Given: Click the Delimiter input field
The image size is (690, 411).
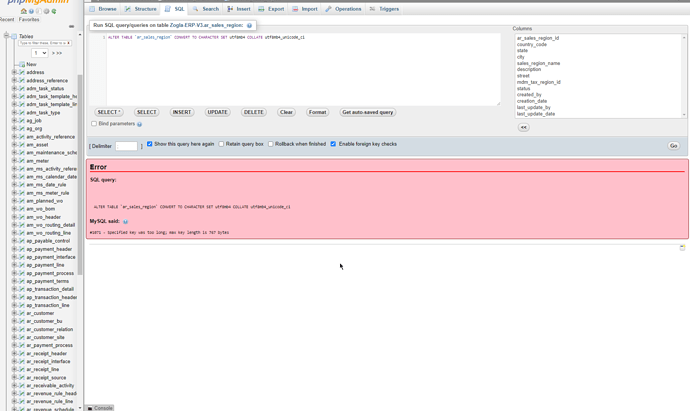Looking at the screenshot, I should pos(127,146).
